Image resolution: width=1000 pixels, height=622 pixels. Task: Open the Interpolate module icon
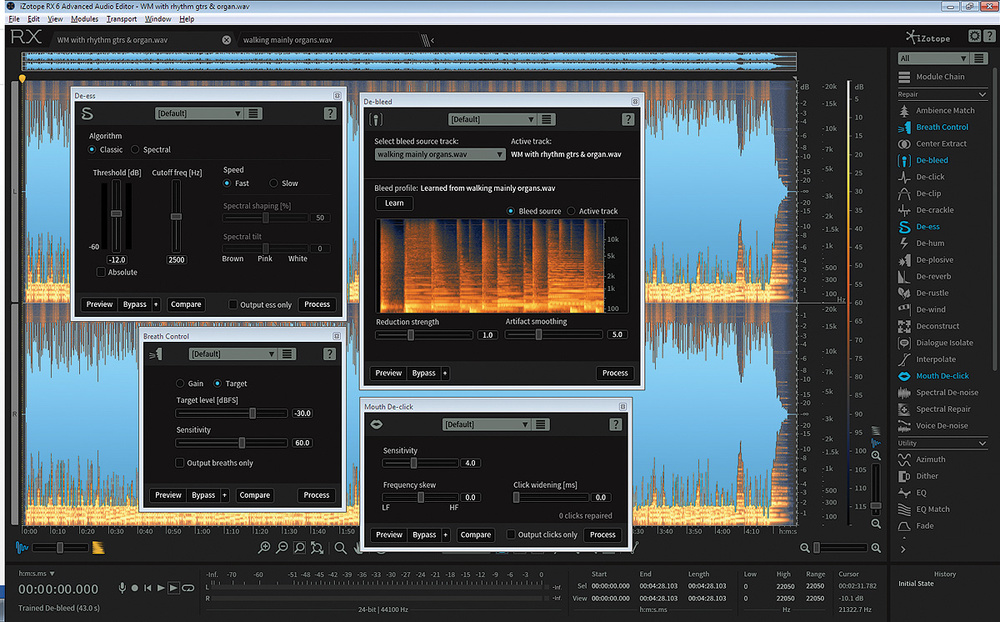(x=904, y=359)
